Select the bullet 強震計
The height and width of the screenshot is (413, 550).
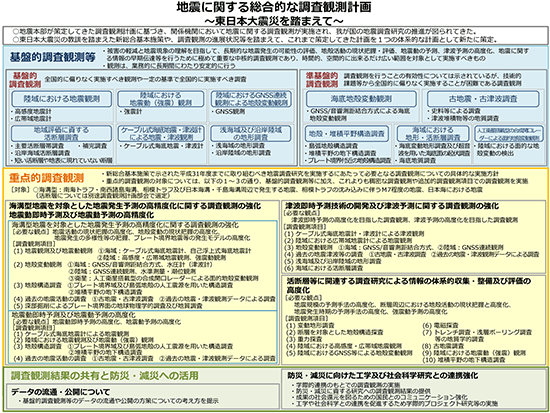pos(131,112)
